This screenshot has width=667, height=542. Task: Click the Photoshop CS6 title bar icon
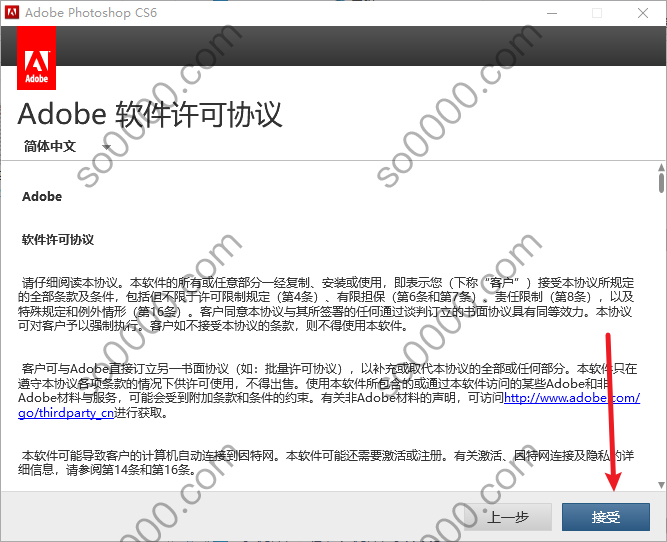pos(12,13)
